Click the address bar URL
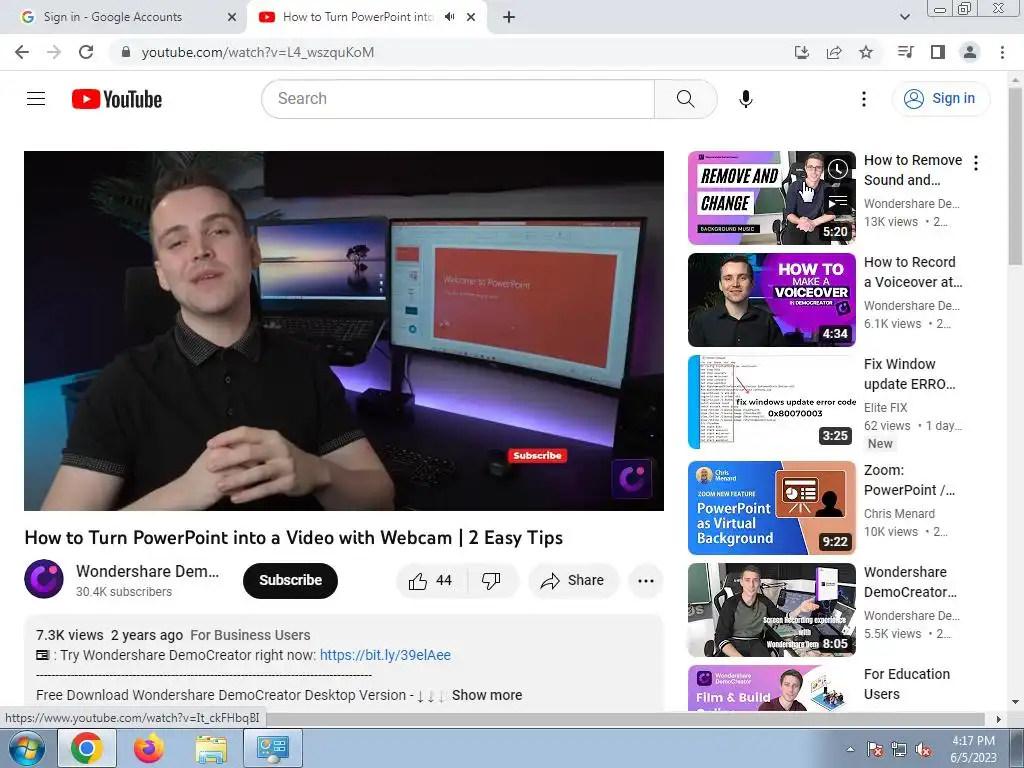The height and width of the screenshot is (768, 1024). click(258, 52)
